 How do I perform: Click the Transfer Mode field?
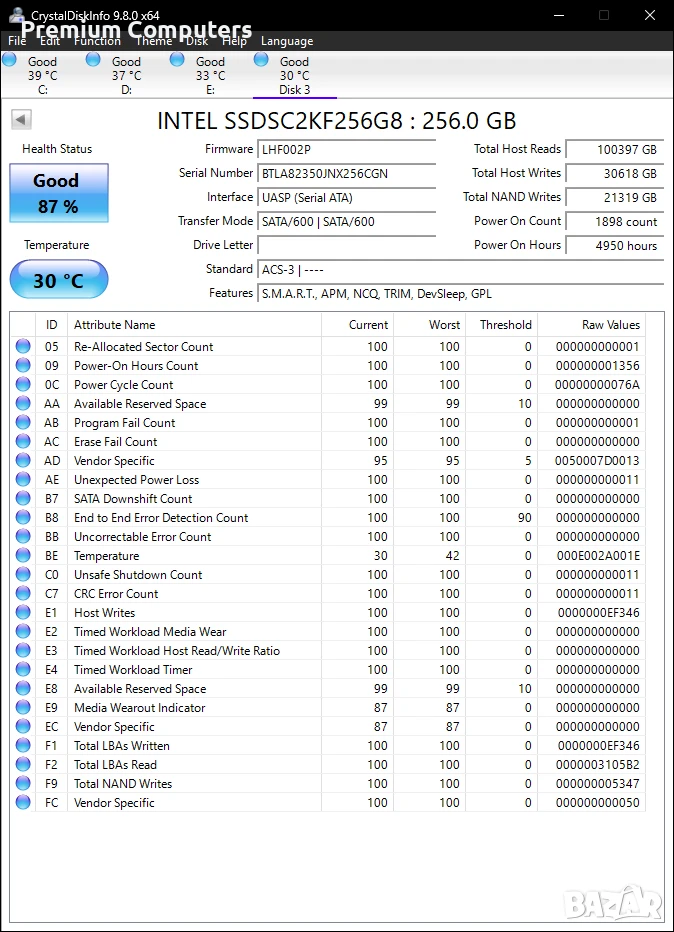(x=347, y=222)
